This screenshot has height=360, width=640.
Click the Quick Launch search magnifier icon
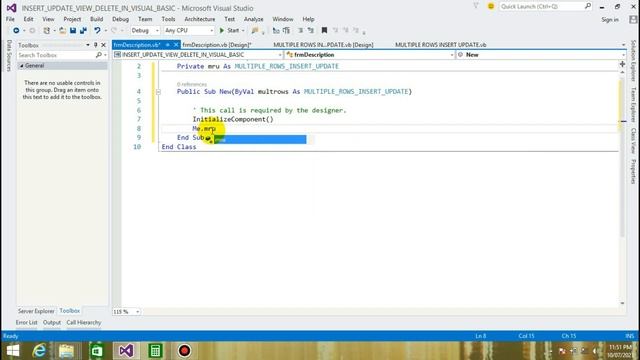(588, 6)
